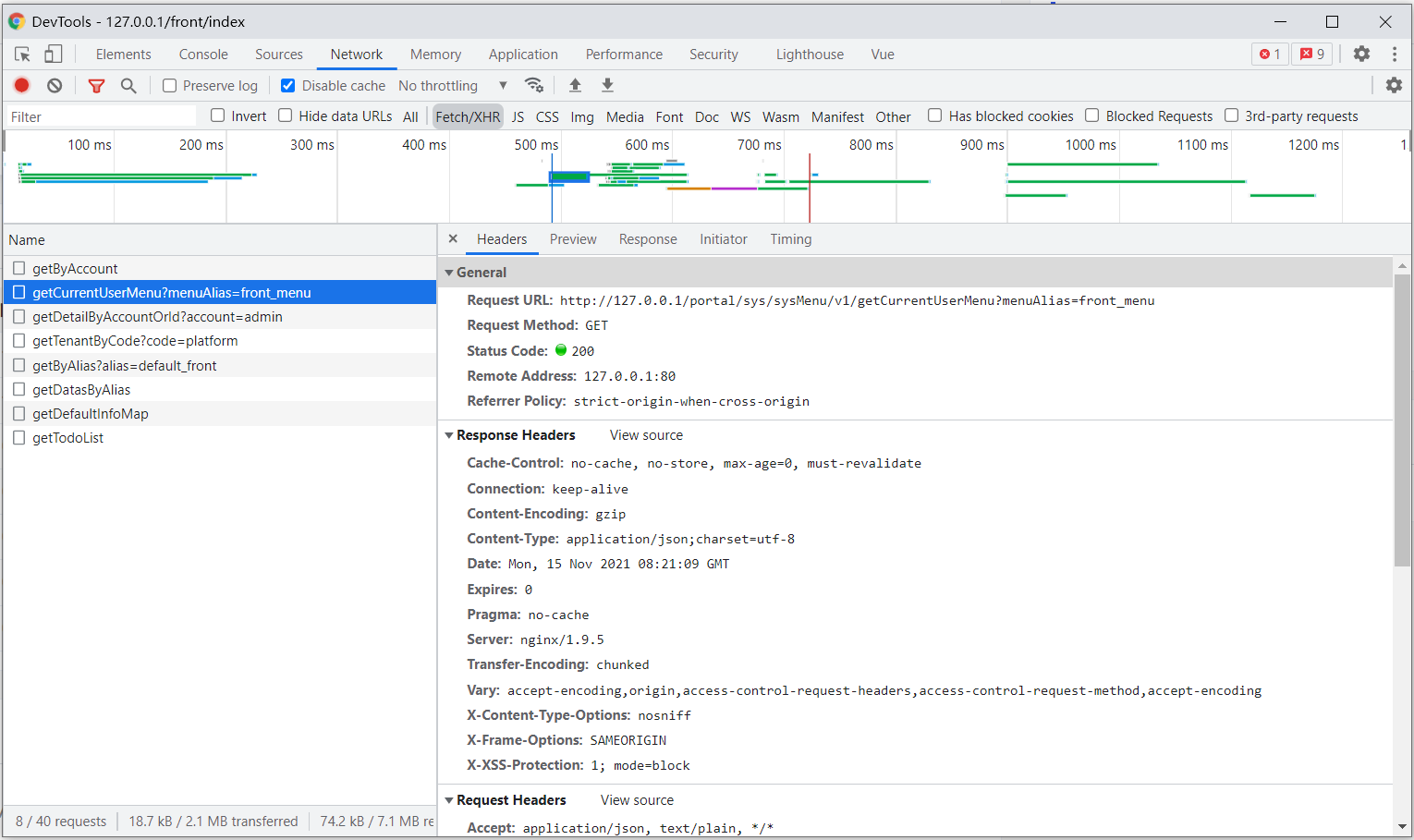This screenshot has width=1414, height=840.
Task: Click View source beside Response Headers
Action: coord(646,435)
